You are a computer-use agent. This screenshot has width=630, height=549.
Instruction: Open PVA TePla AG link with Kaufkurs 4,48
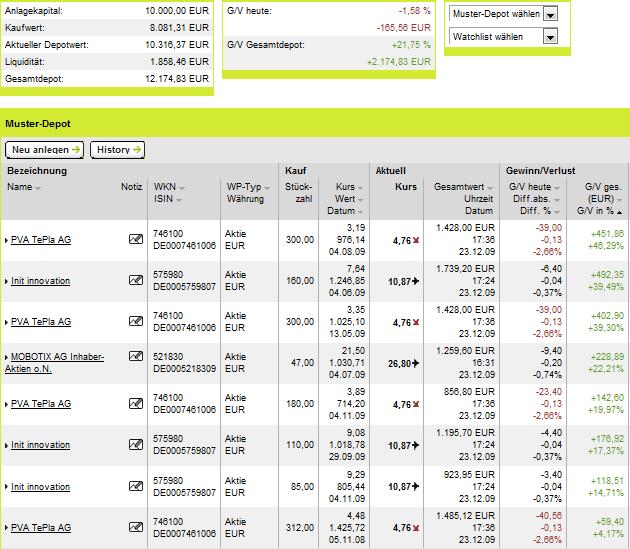click(41, 528)
